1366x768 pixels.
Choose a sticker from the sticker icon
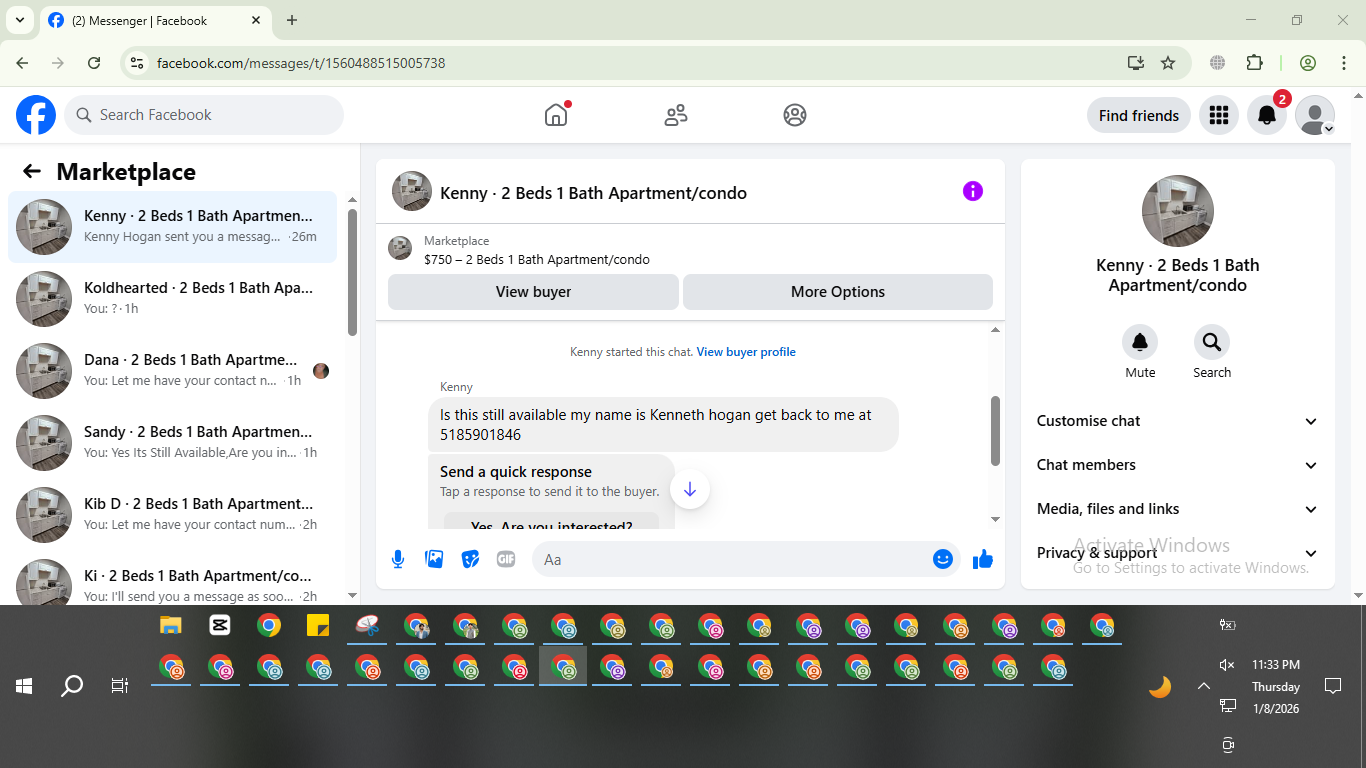(470, 559)
